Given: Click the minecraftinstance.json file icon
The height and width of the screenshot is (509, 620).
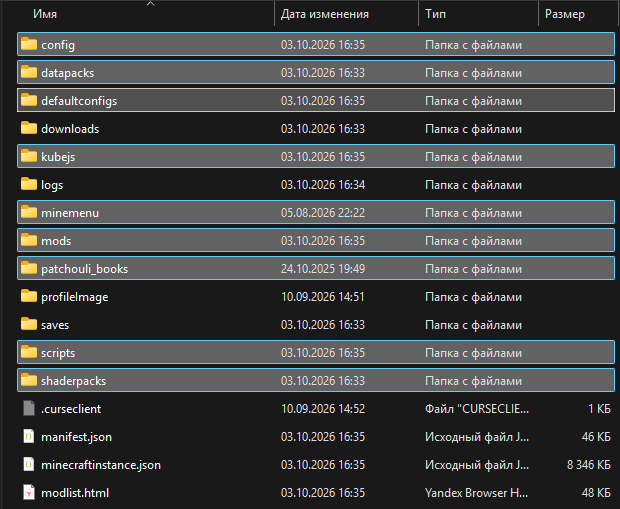Looking at the screenshot, I should tap(29, 464).
